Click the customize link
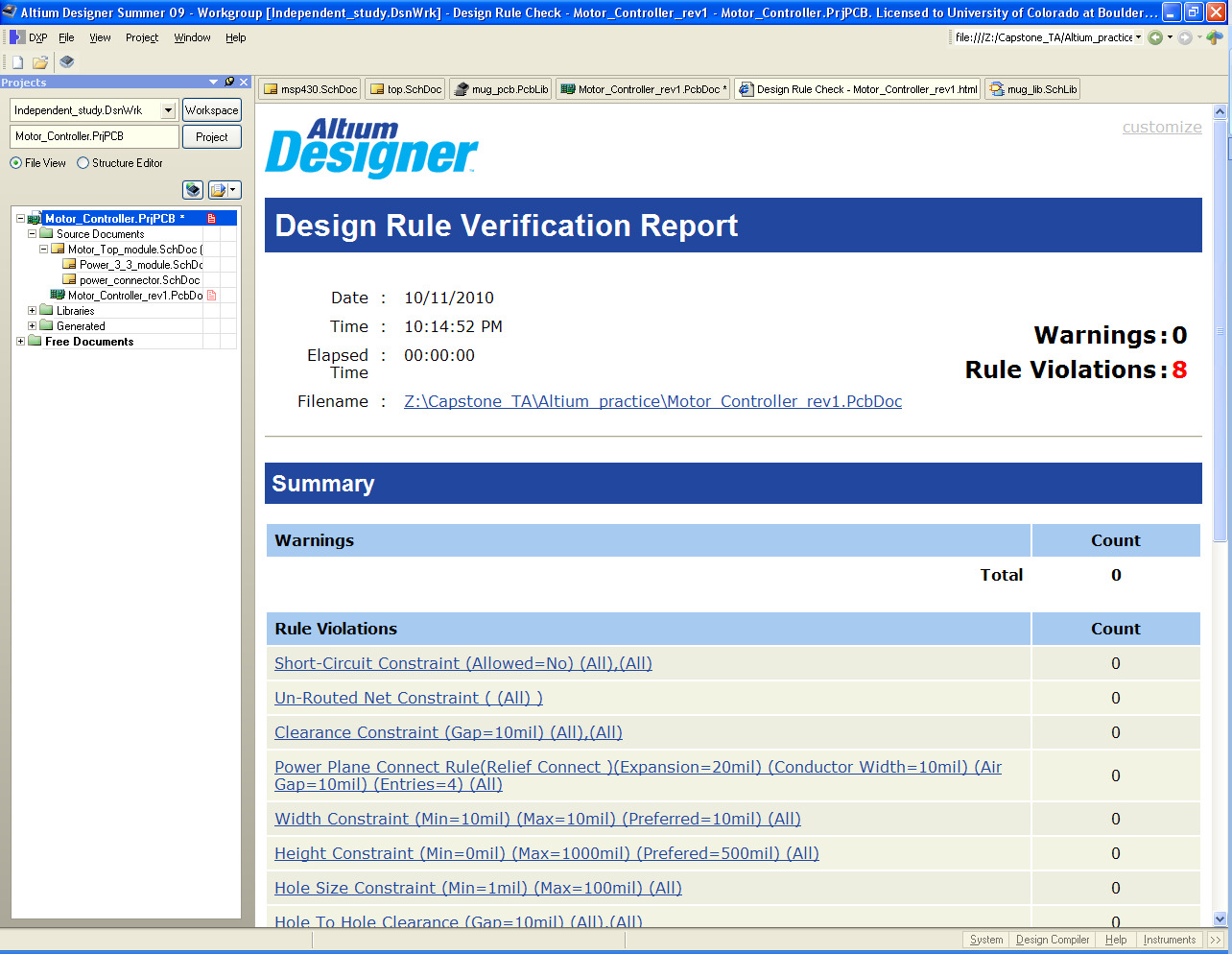Screen dimensions: 1232x954 1162,127
